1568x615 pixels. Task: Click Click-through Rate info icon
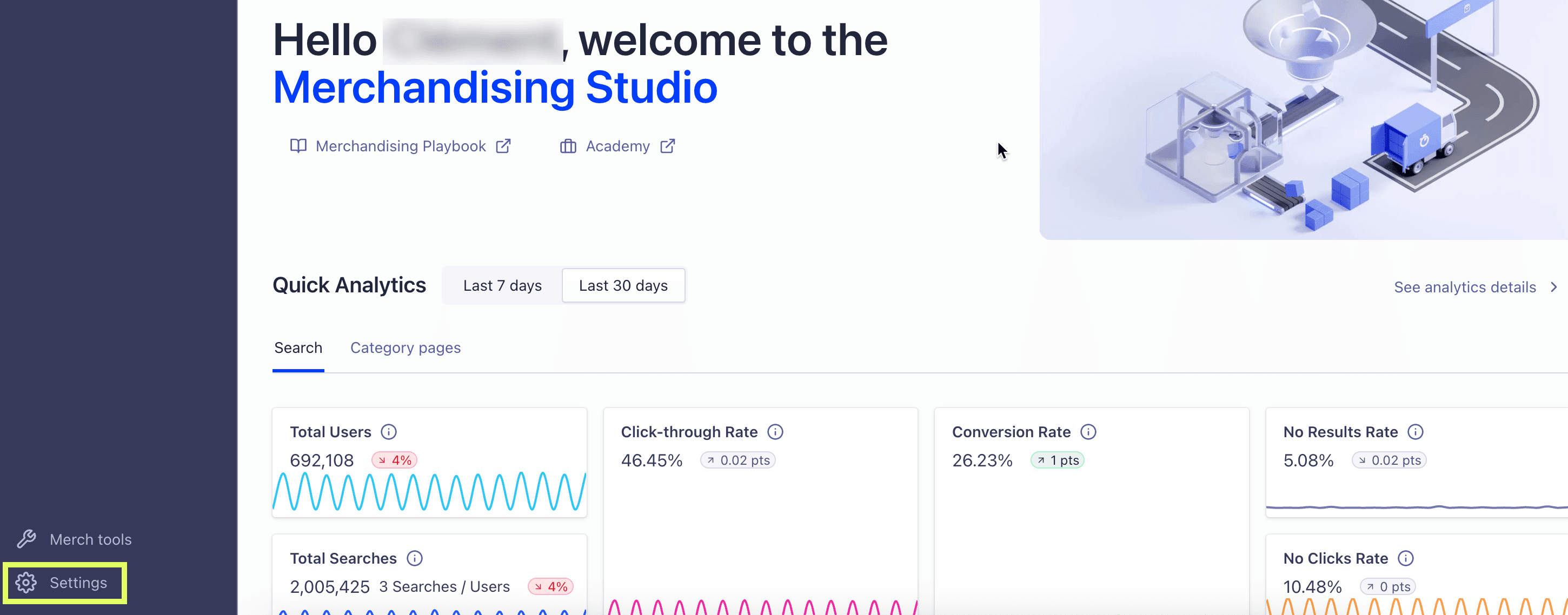(x=775, y=432)
